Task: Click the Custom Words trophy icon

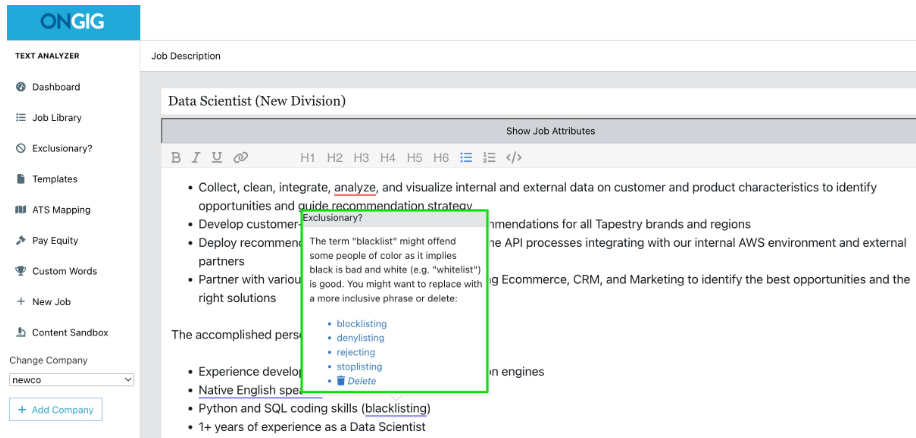Action: tap(20, 271)
